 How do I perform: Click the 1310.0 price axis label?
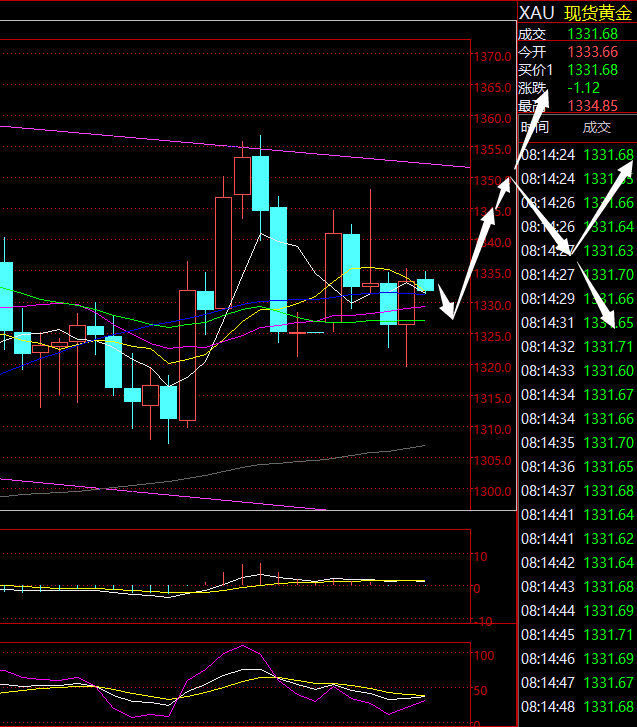coord(493,429)
